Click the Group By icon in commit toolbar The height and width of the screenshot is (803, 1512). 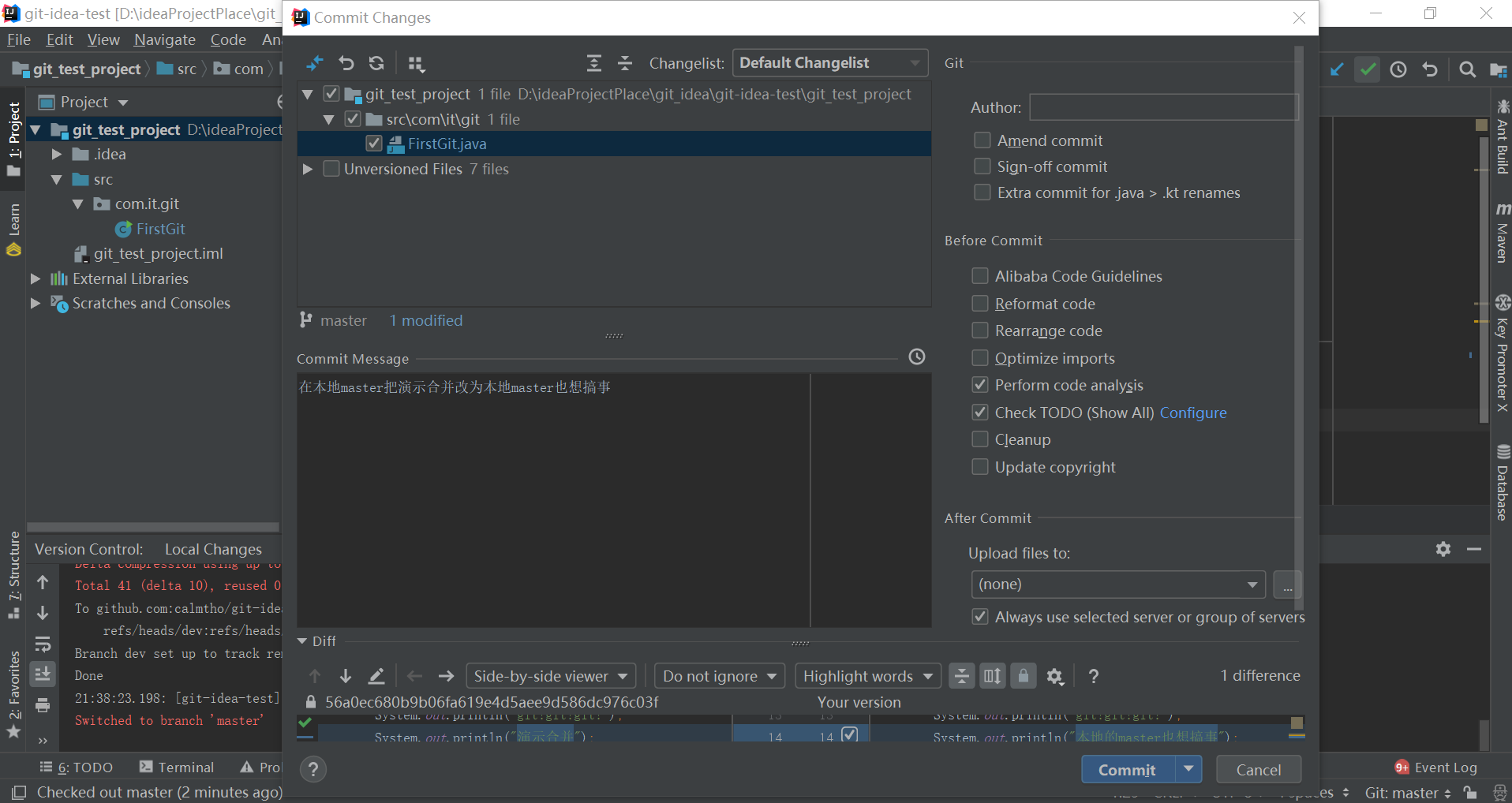(x=416, y=63)
